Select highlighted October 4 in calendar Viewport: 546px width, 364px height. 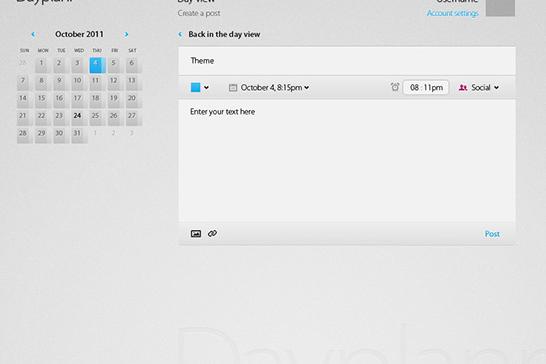(x=97, y=65)
